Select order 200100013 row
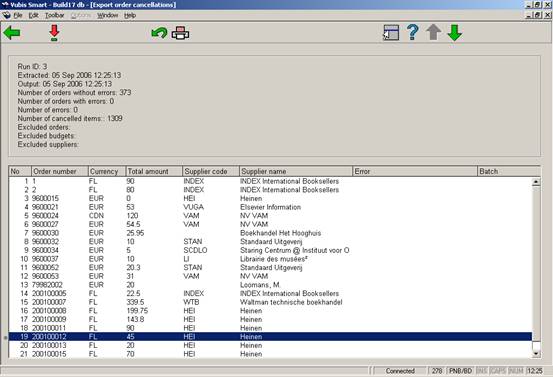The image size is (553, 377). pos(270,345)
